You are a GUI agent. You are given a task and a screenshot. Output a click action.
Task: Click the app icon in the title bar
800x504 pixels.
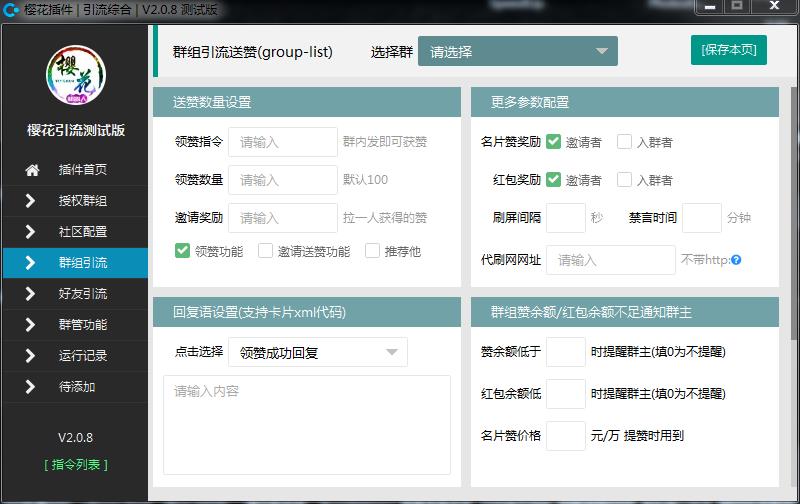[11, 9]
